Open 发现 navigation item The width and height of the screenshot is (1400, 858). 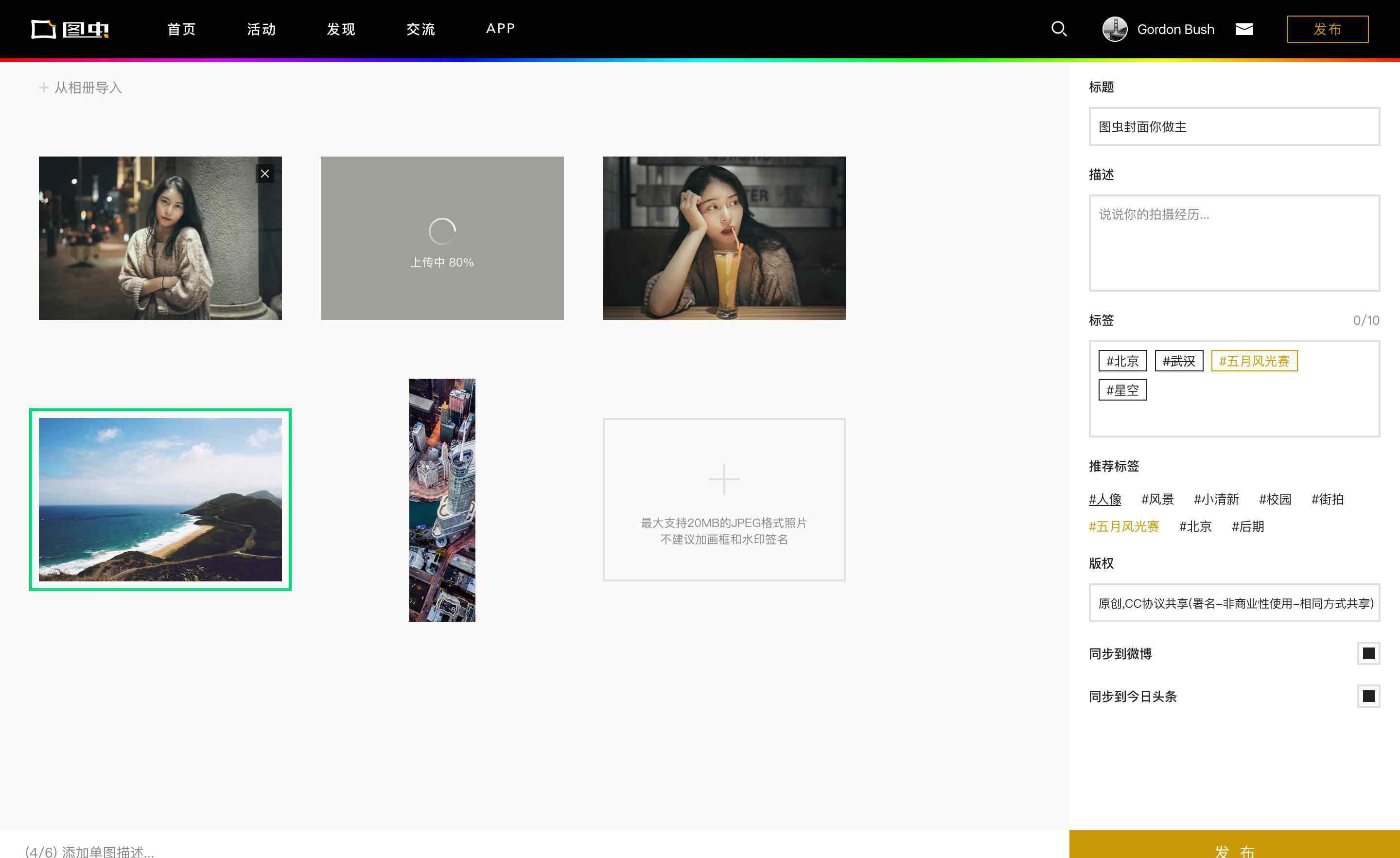[341, 29]
